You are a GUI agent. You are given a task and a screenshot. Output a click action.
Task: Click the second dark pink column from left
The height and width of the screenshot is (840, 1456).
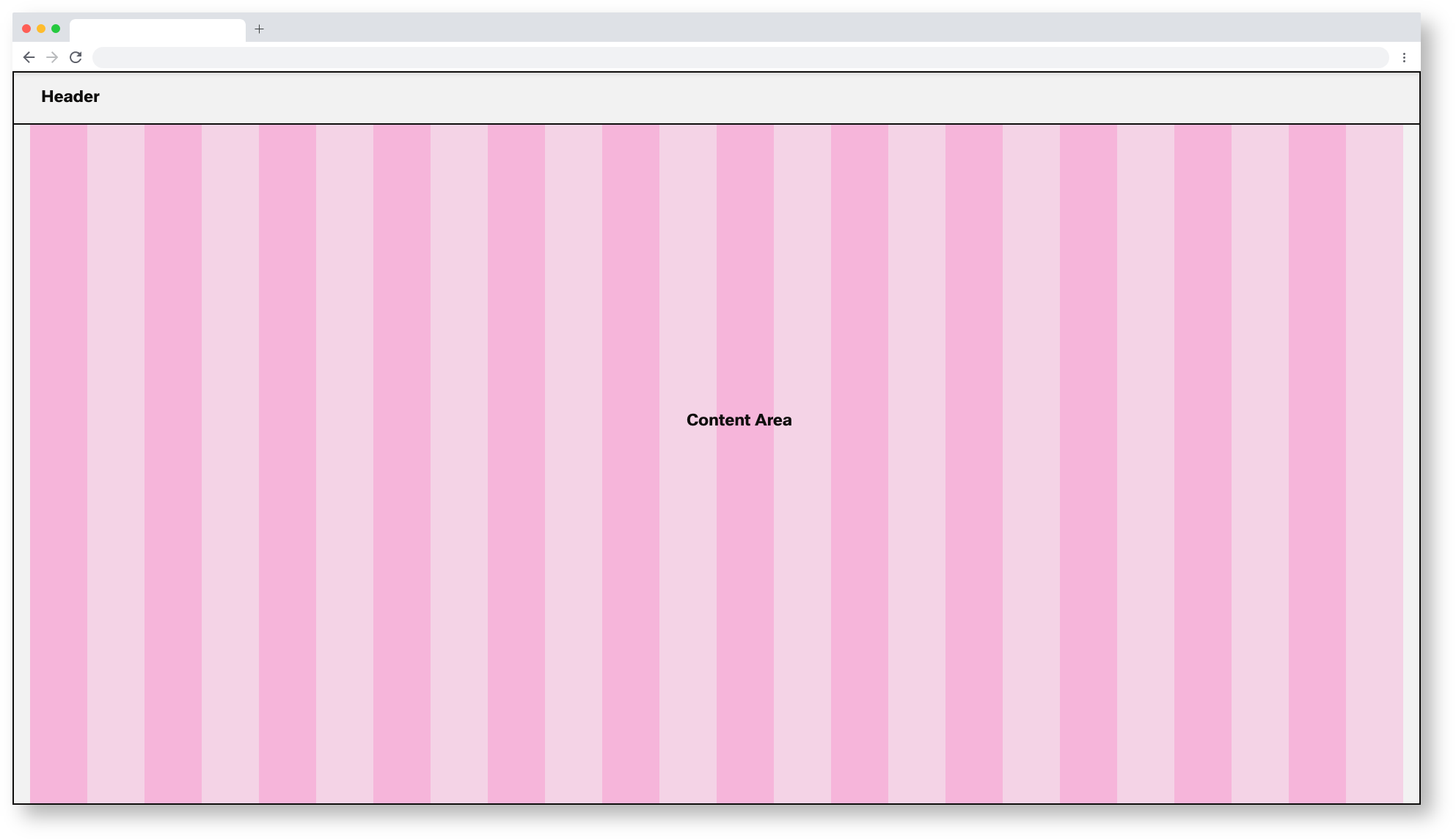tap(173, 462)
